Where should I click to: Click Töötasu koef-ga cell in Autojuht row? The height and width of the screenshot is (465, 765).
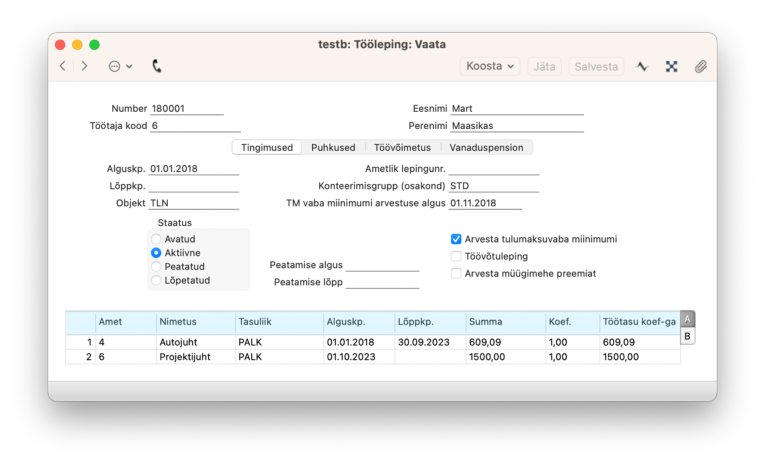[640, 342]
